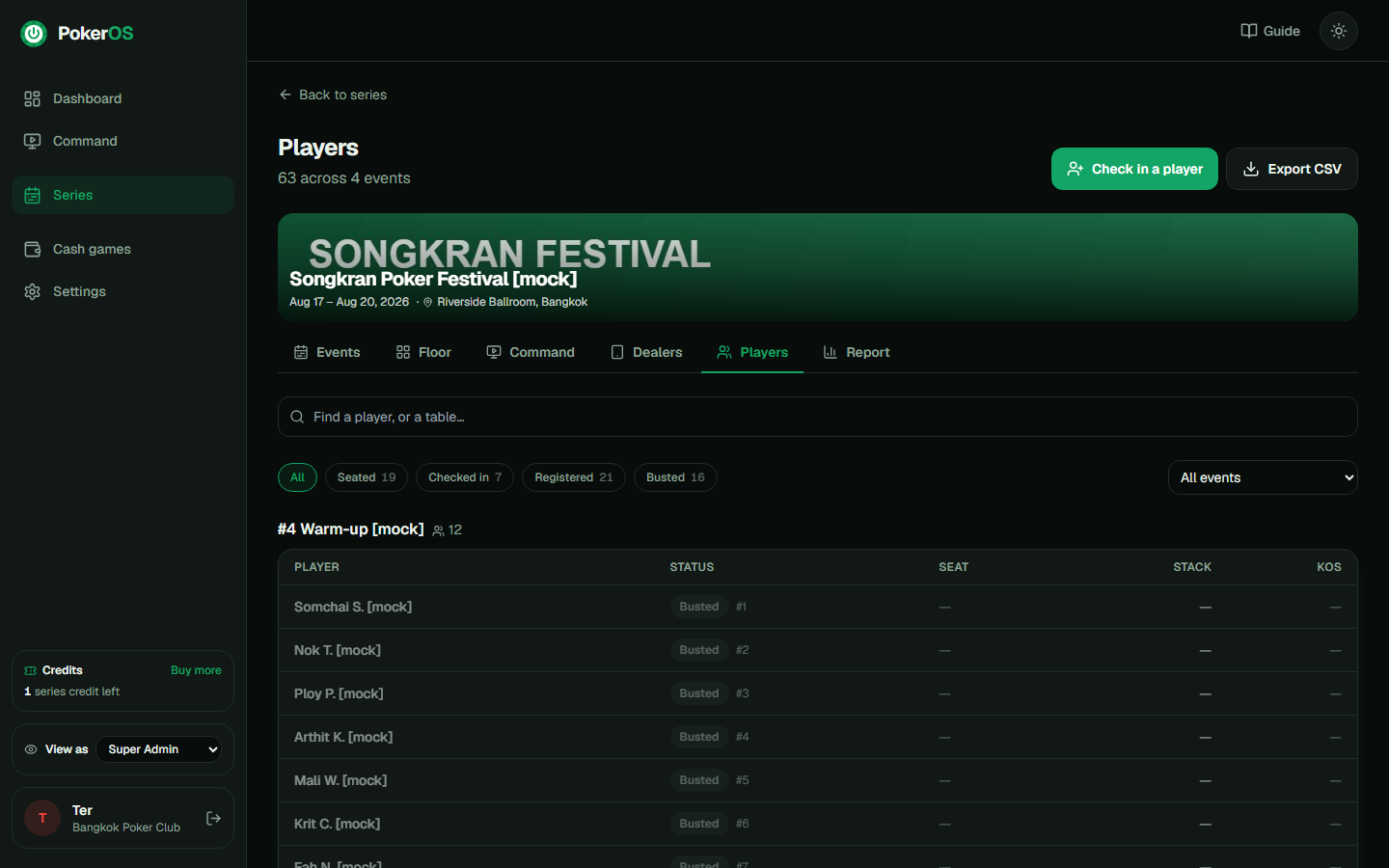Go back to series
The width and height of the screenshot is (1389, 868).
333,95
